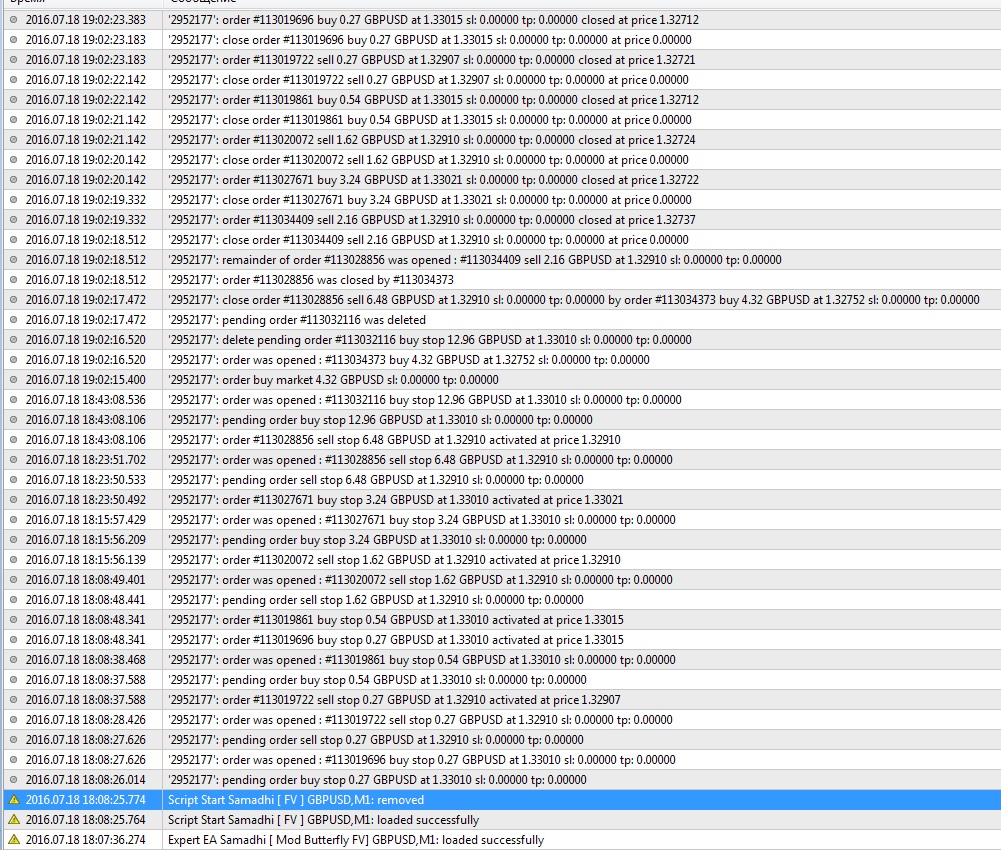Select message 'order #113020072 sell 1.62 ... closed at price 1.32724'
The image size is (1001, 850).
(x=432, y=139)
